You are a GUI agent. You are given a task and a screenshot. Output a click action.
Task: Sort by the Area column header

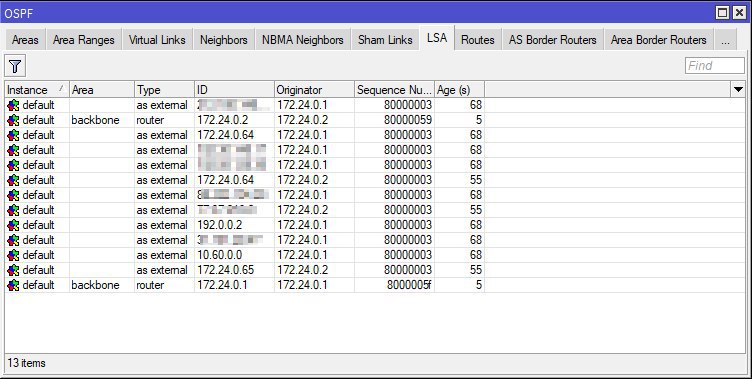click(102, 90)
